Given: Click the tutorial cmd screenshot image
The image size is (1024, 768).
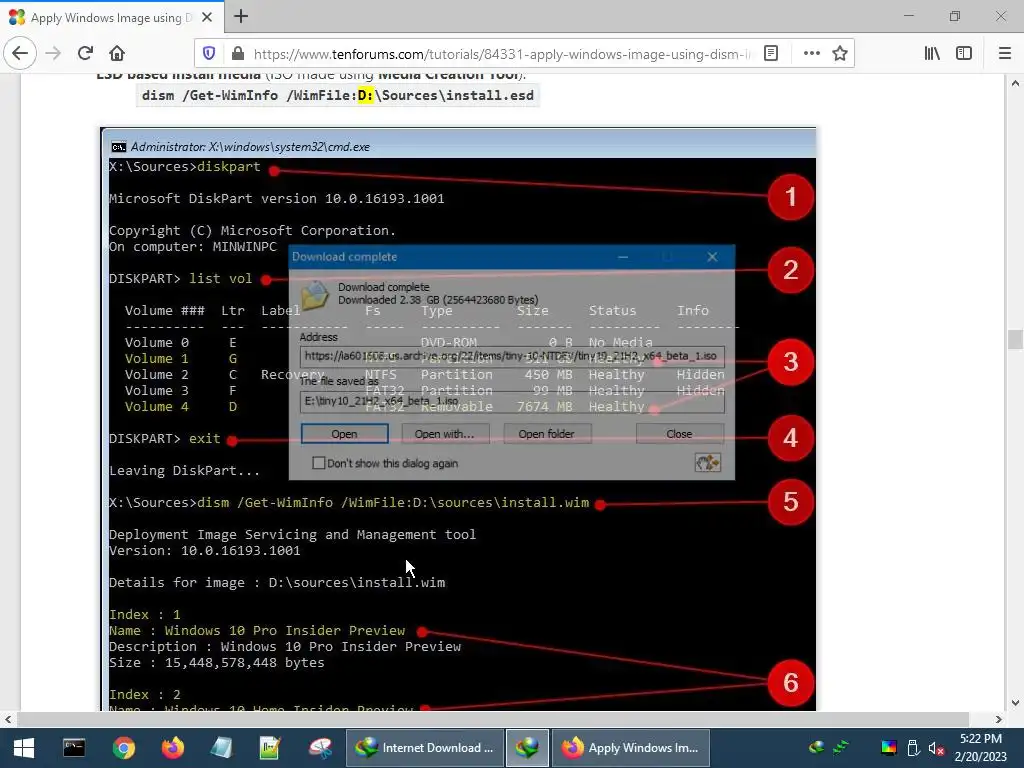Looking at the screenshot, I should point(458,419).
